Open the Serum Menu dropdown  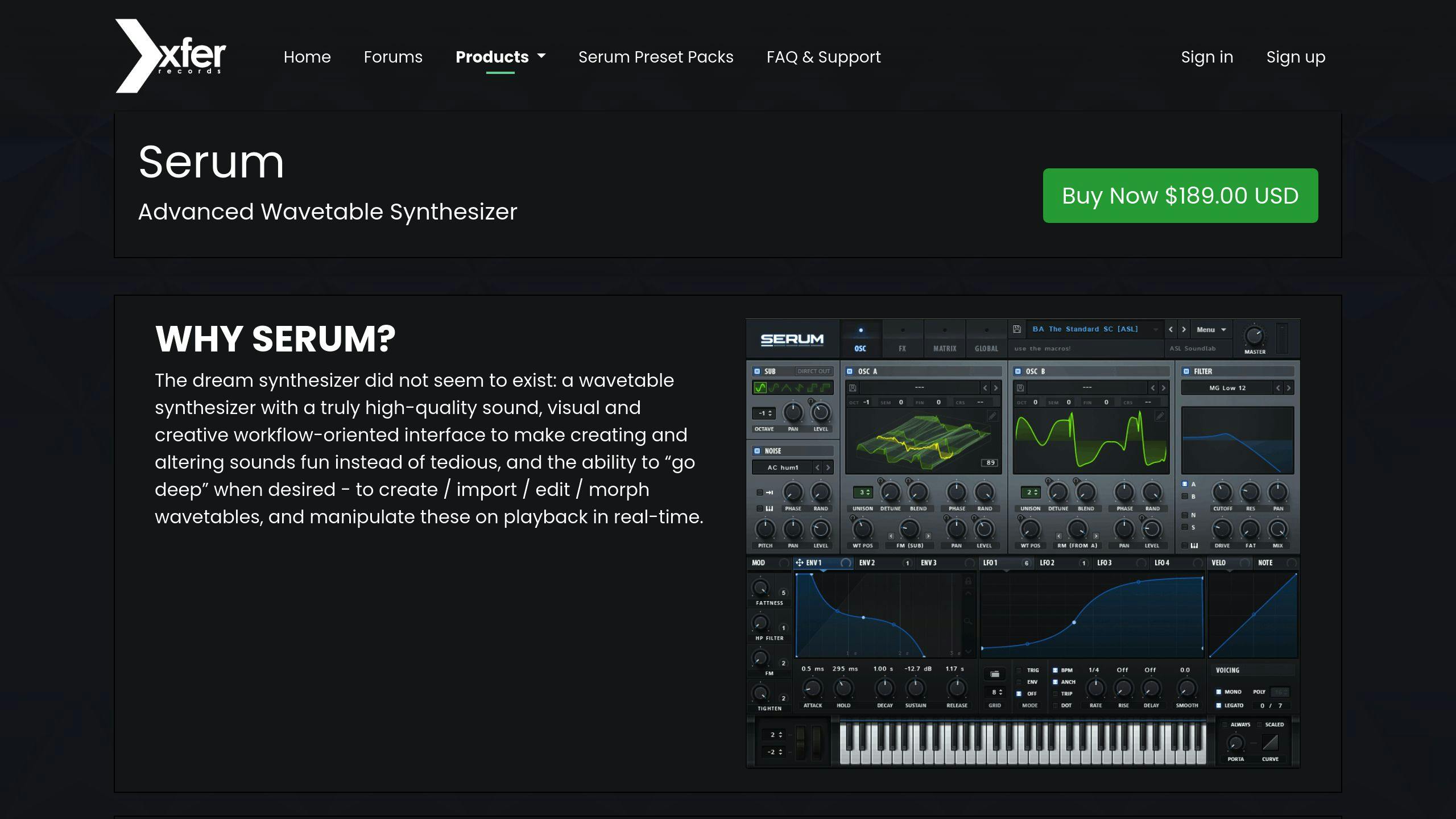(x=1211, y=329)
